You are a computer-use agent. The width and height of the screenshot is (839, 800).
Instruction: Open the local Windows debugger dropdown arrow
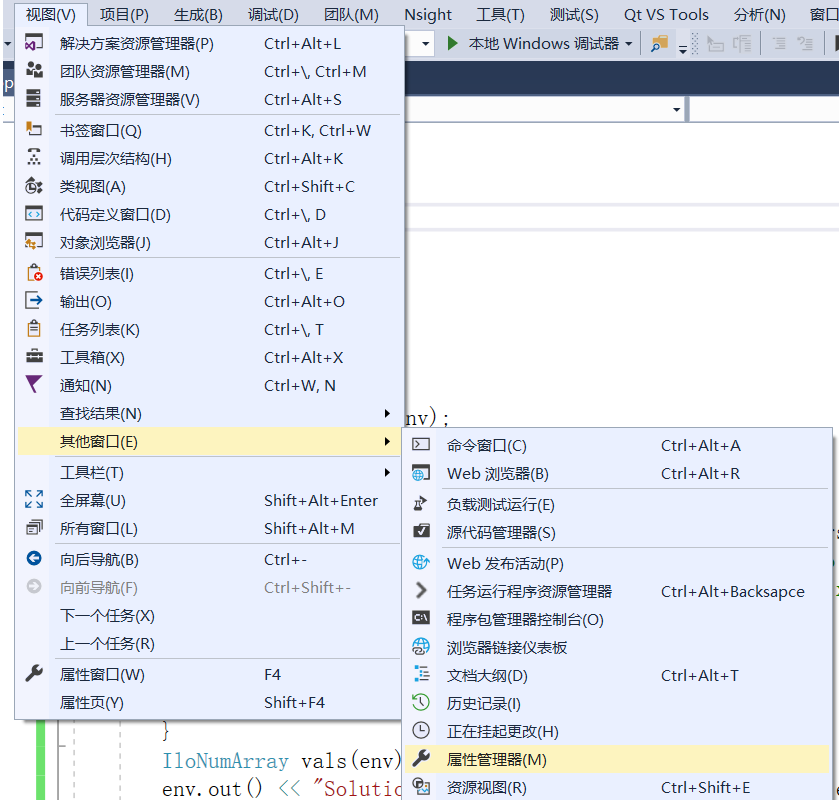tap(629, 44)
